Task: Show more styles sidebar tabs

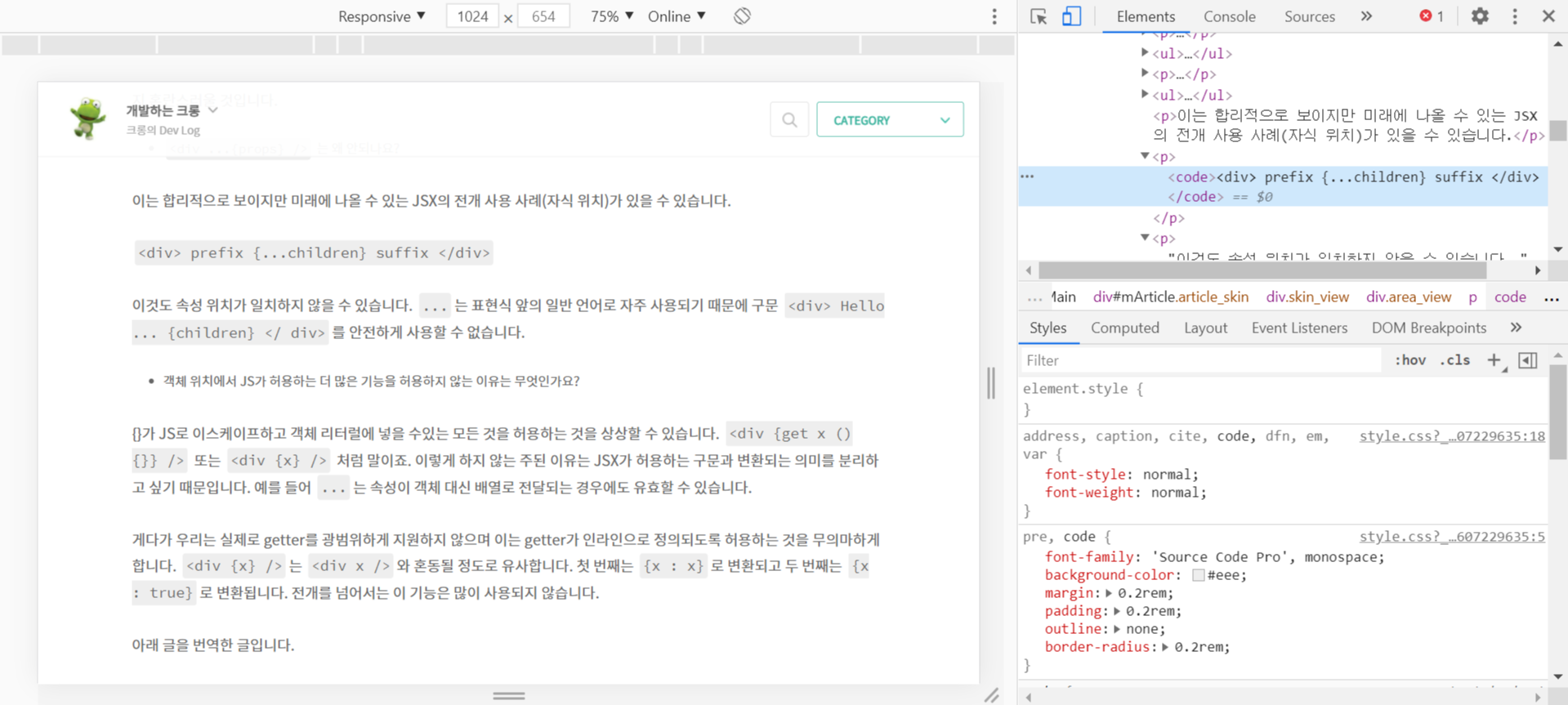Action: tap(1516, 328)
